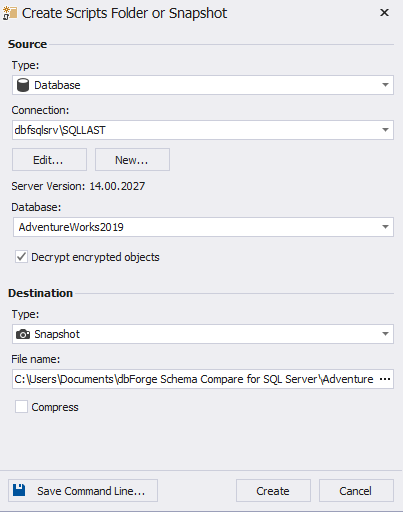Viewport: 403px width, 512px height.
Task: Open the Connection dropdown list
Action: 385,130
